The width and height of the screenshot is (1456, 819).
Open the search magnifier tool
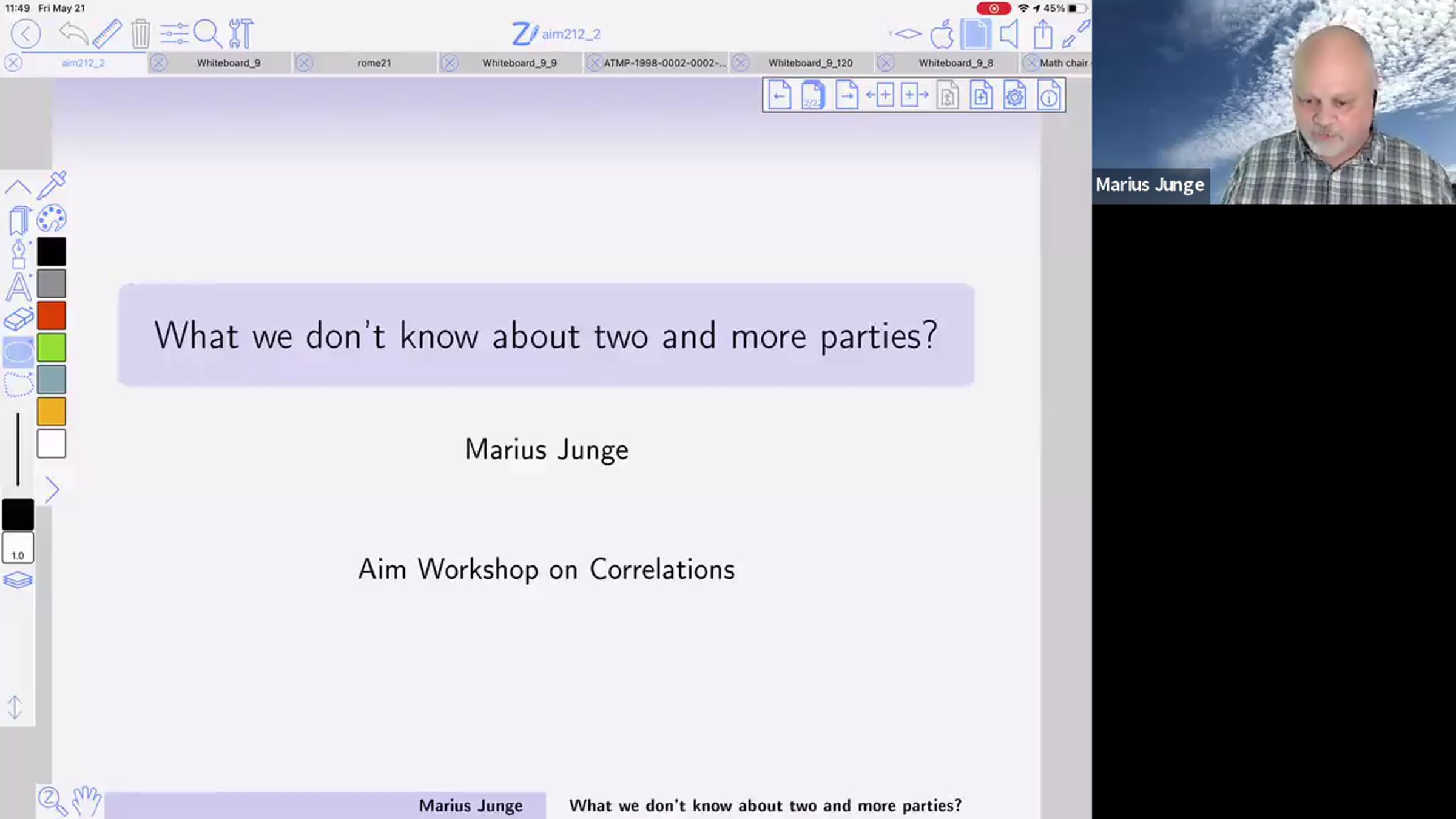click(x=207, y=34)
